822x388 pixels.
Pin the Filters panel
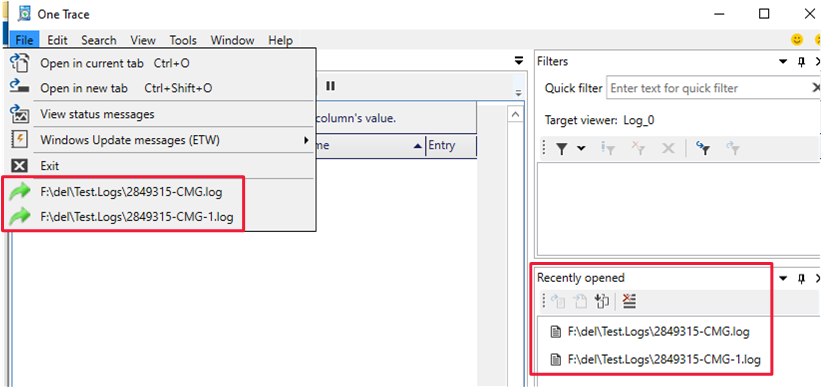[x=801, y=62]
